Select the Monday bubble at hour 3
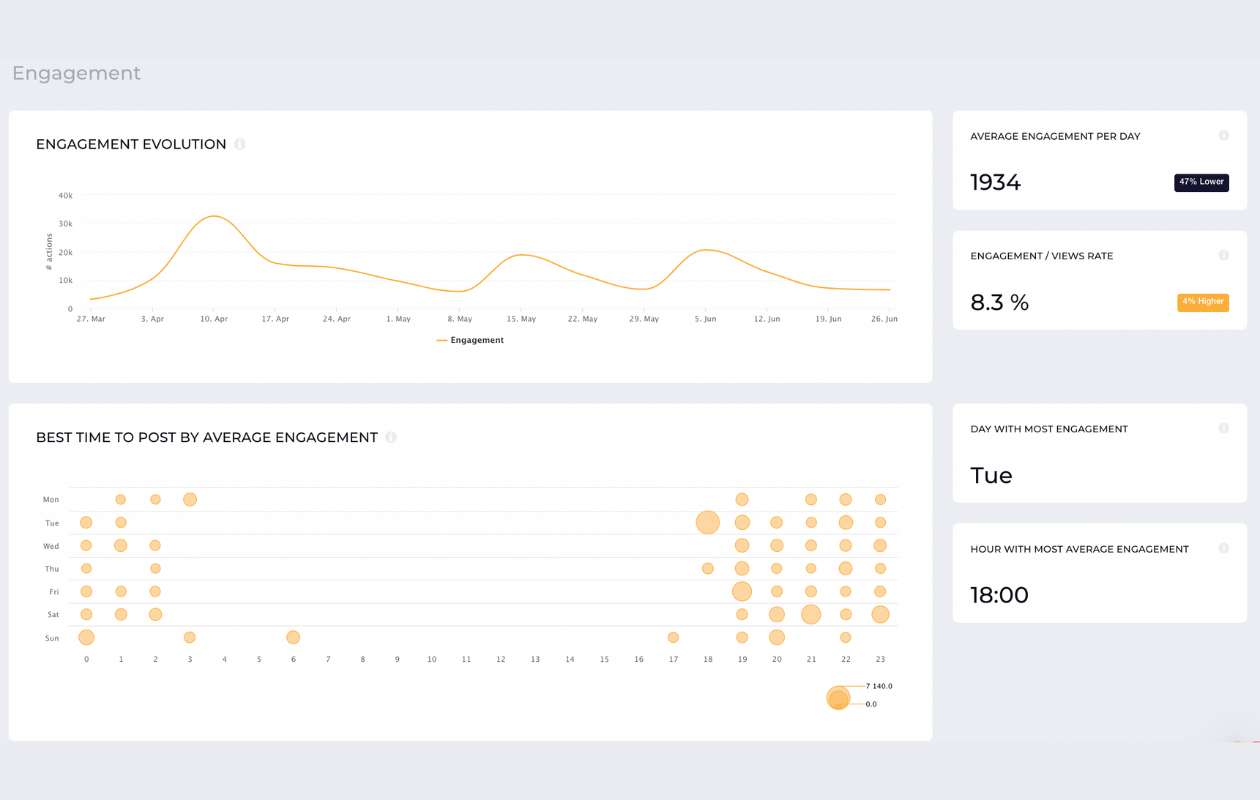This screenshot has width=1260, height=800. coord(190,499)
